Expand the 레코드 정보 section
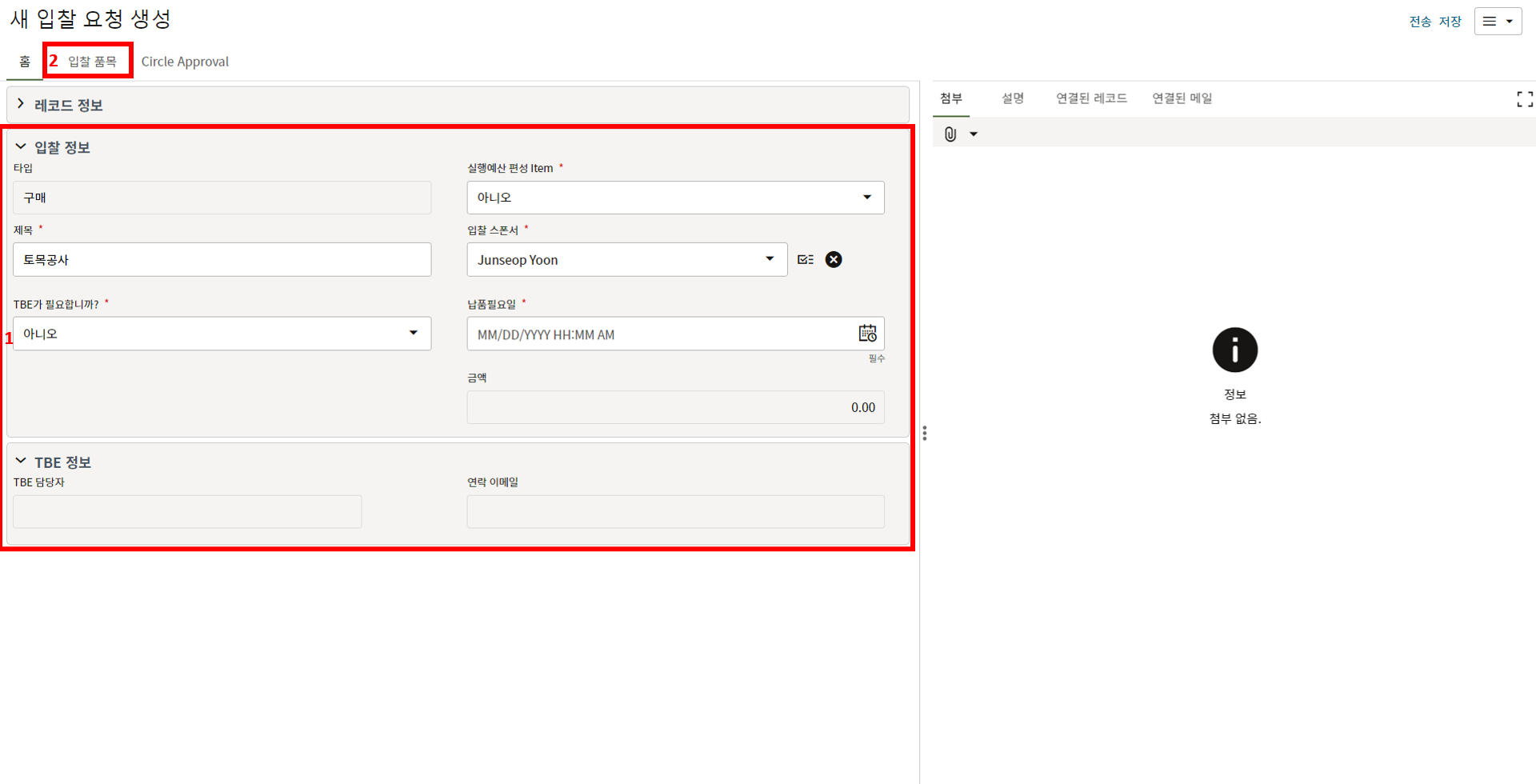 pos(21,105)
